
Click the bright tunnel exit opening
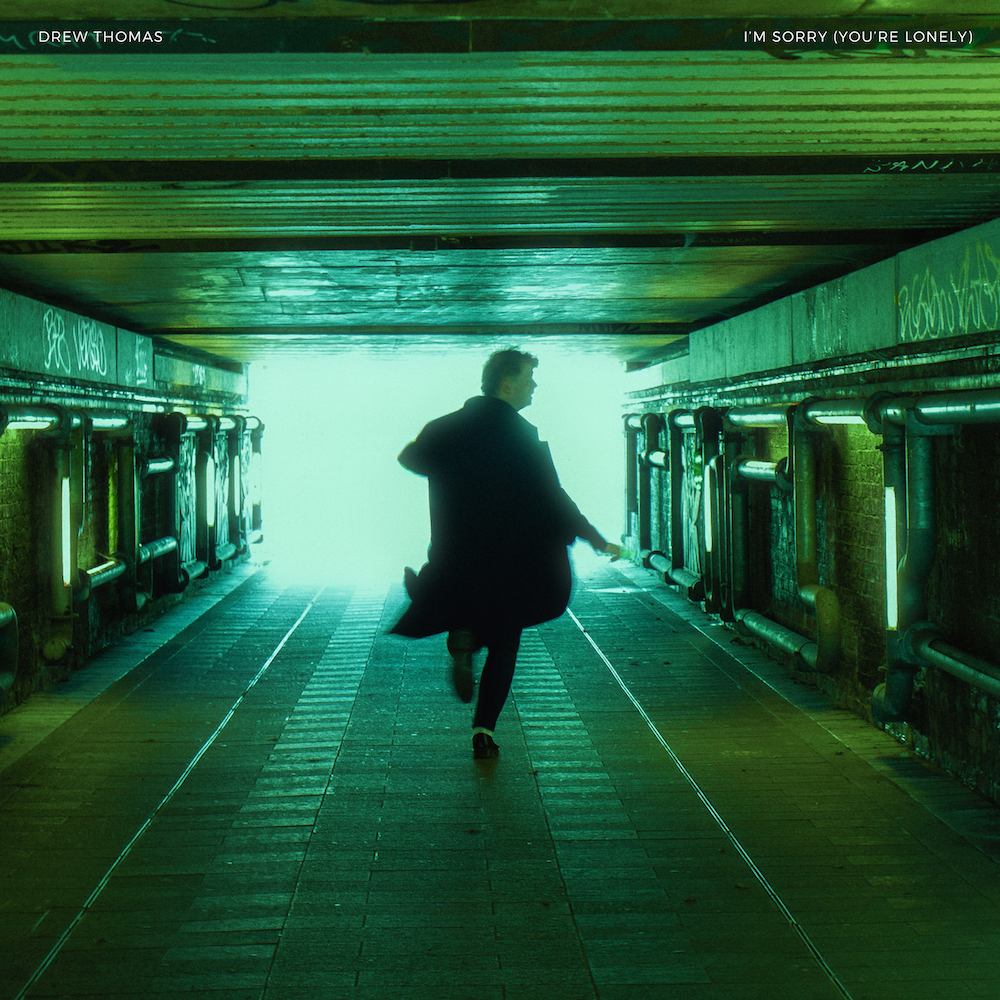[330, 460]
